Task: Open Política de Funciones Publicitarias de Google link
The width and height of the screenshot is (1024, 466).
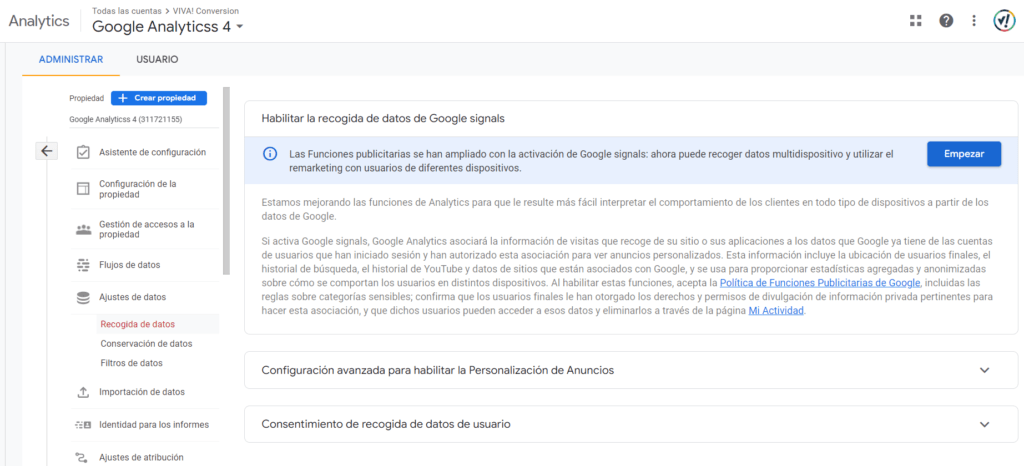Action: pyautogui.click(x=820, y=283)
